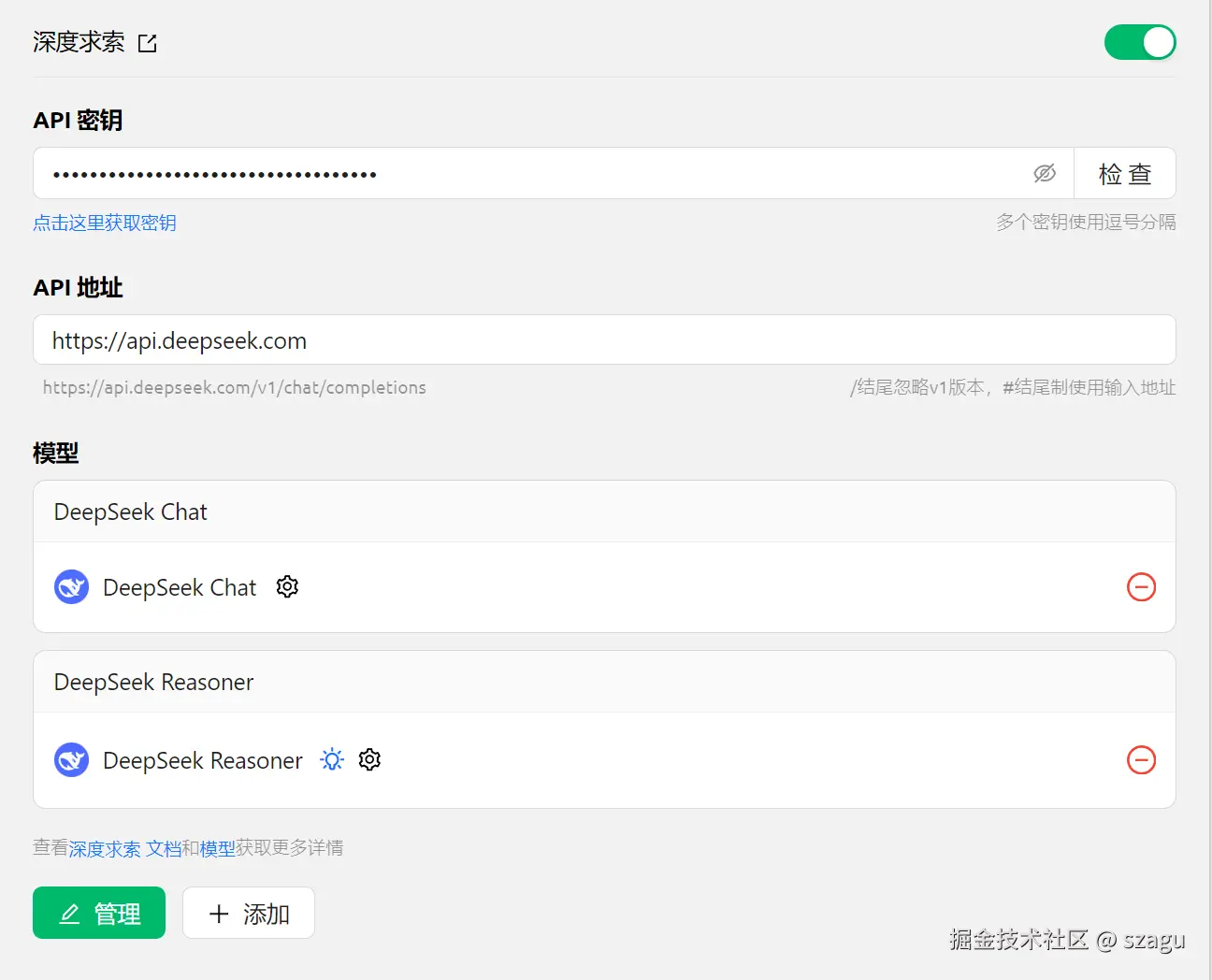Open the 点击这里获取密钥 link
The image size is (1212, 980).
105,223
